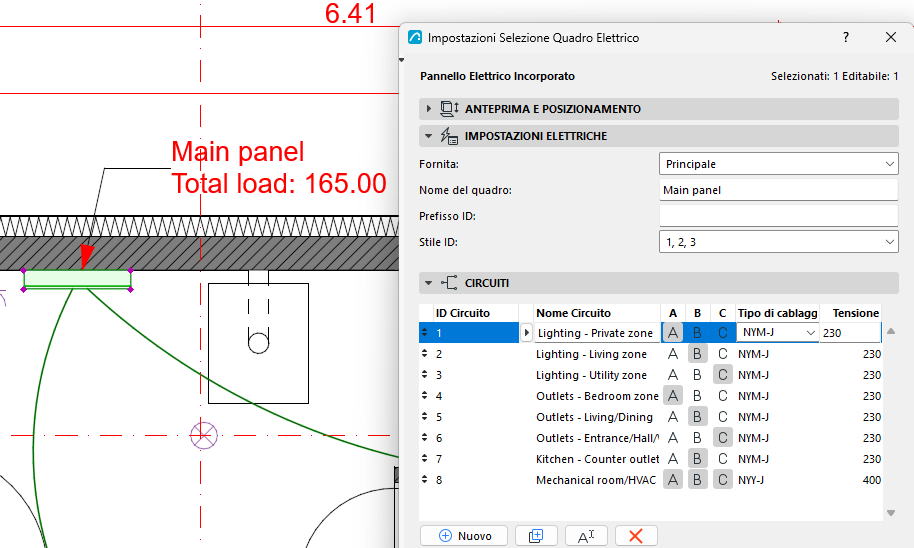914x548 pixels.
Task: Click the Main panel label in the drawing
Action: pos(238,152)
